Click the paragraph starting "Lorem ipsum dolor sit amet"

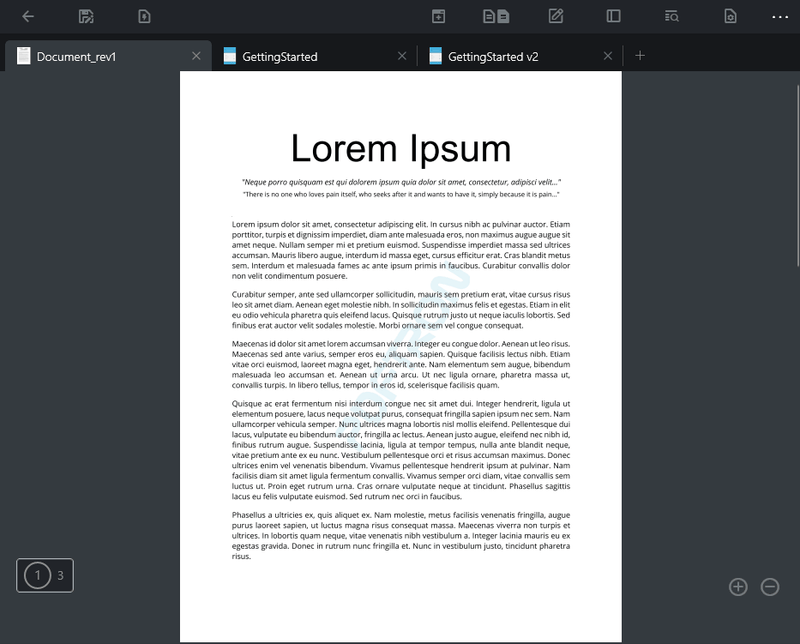401,250
